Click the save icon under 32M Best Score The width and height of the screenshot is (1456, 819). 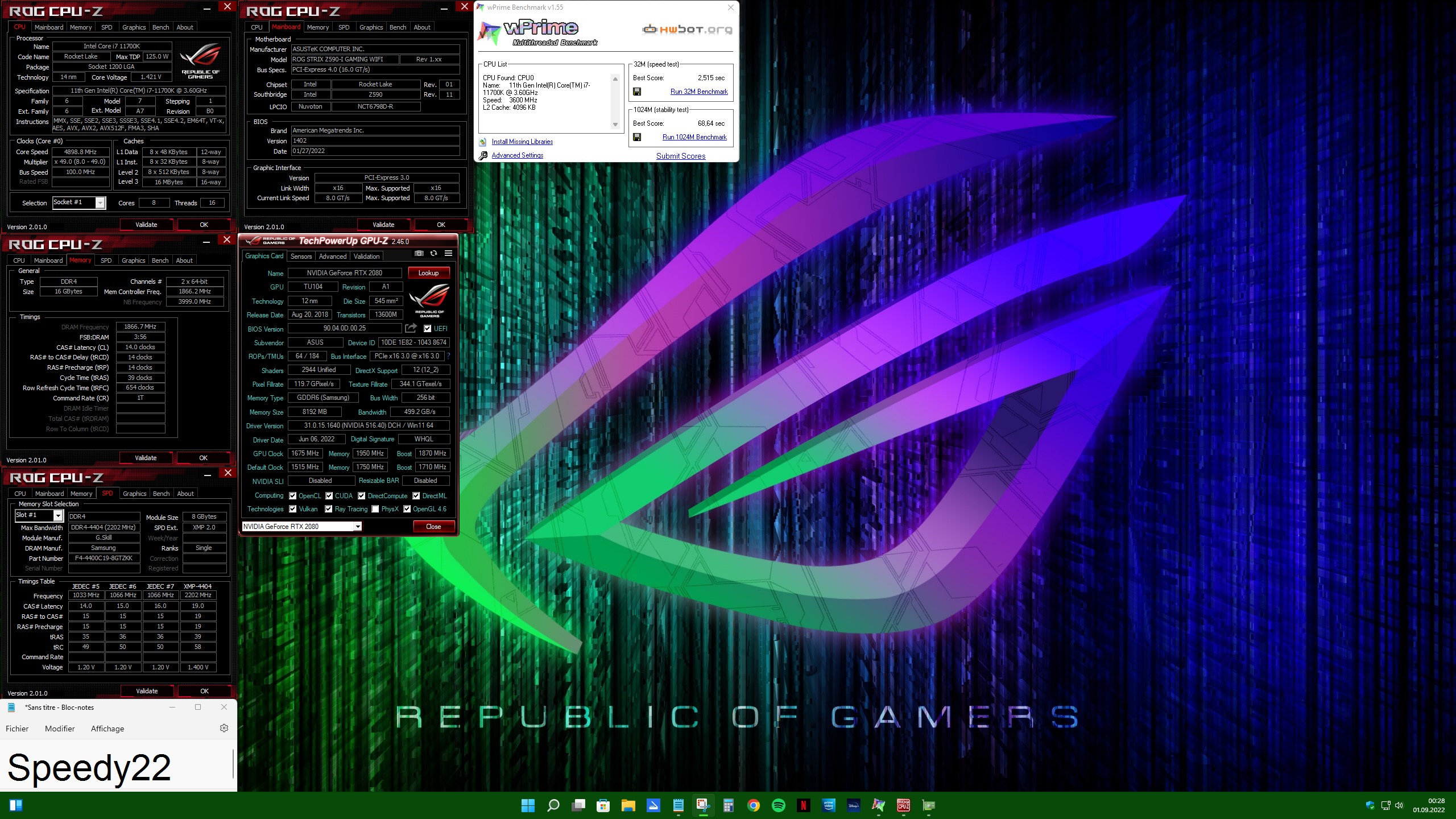(x=637, y=92)
